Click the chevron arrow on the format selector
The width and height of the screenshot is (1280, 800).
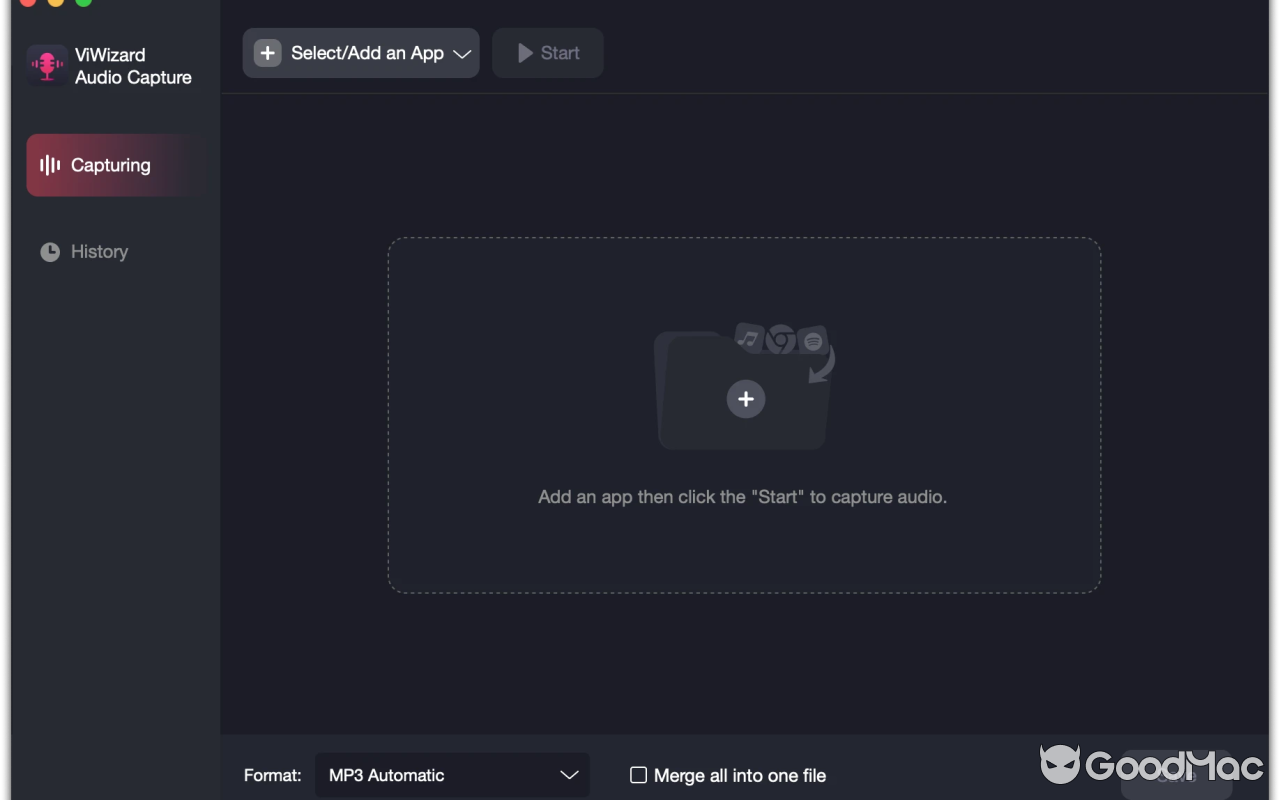[x=569, y=775]
